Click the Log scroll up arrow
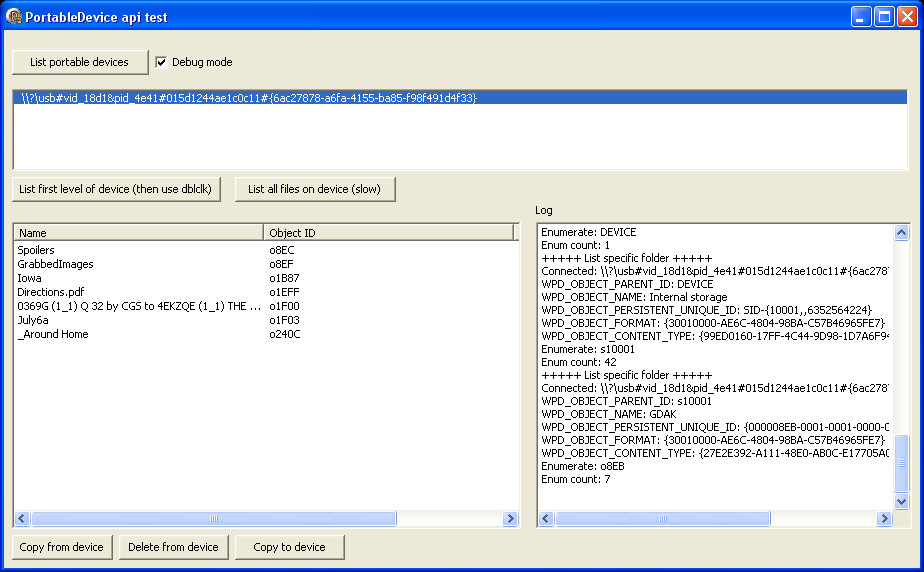The width and height of the screenshot is (924, 572). (901, 233)
